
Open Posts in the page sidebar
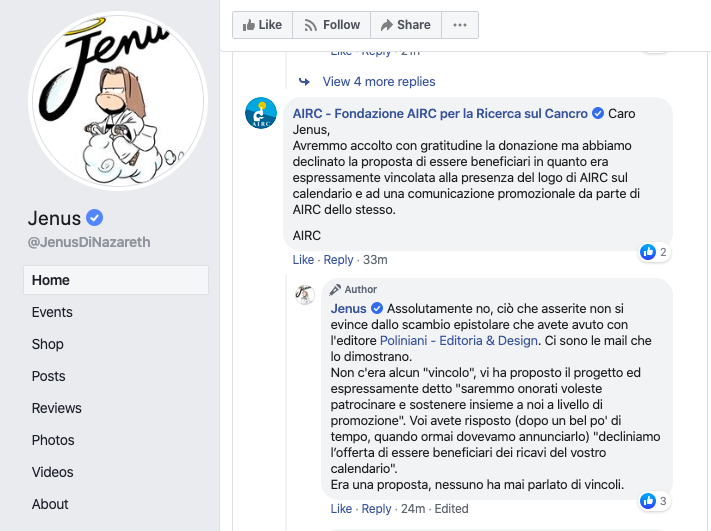click(x=49, y=376)
